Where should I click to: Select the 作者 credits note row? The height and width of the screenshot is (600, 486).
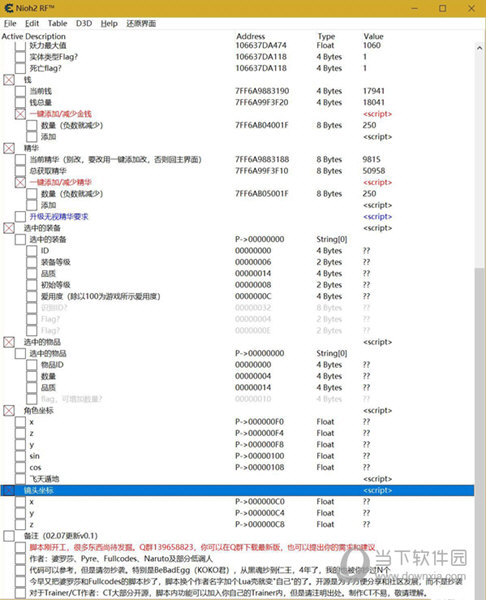pyautogui.click(x=121, y=559)
